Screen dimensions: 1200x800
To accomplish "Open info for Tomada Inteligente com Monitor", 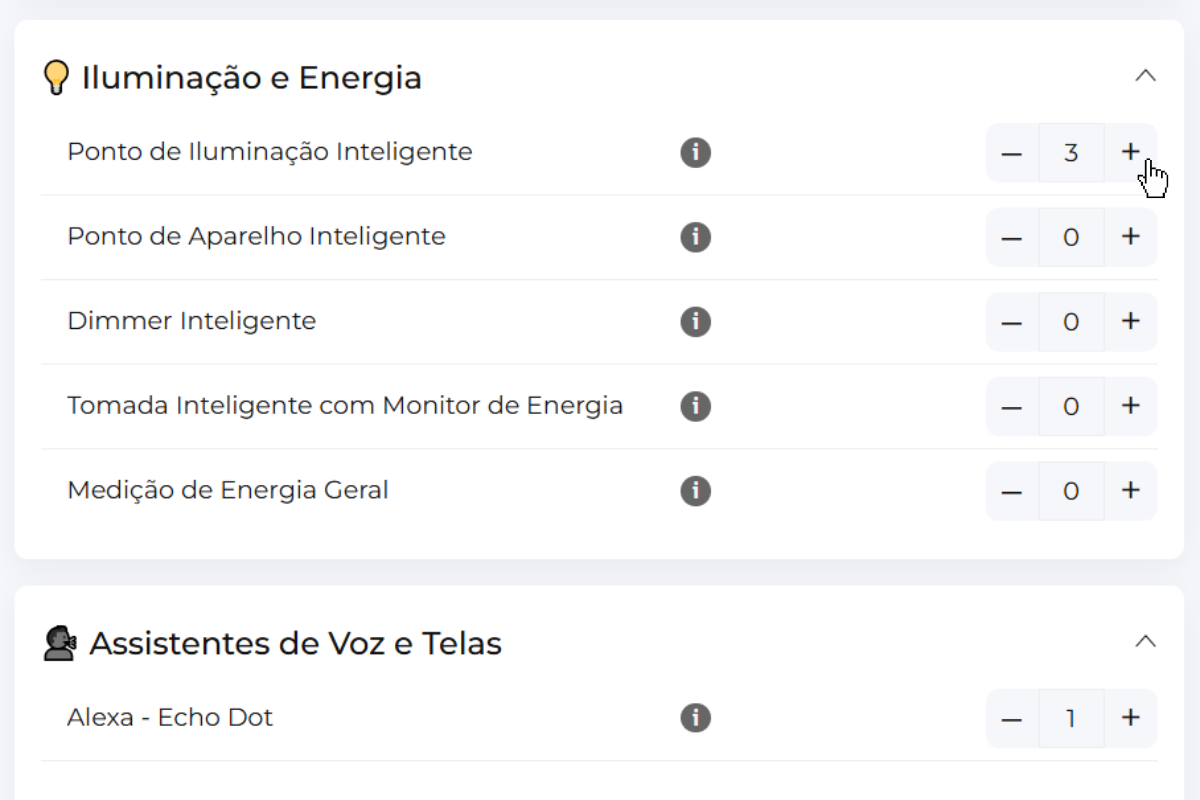I will pos(695,407).
